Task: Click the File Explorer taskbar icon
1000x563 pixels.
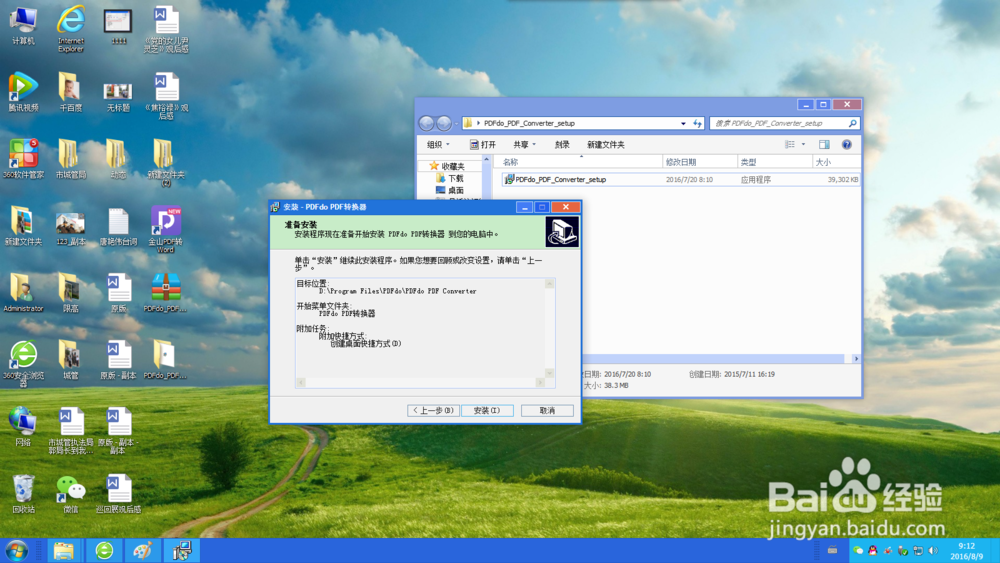Action: pos(63,551)
